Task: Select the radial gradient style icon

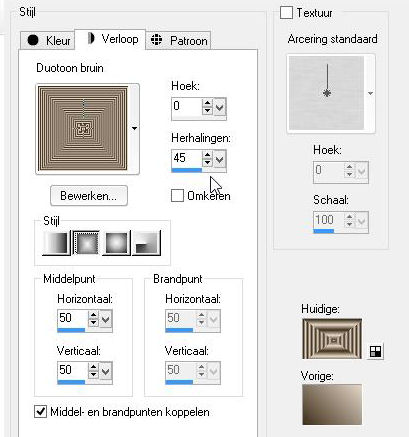Action: pos(146,243)
